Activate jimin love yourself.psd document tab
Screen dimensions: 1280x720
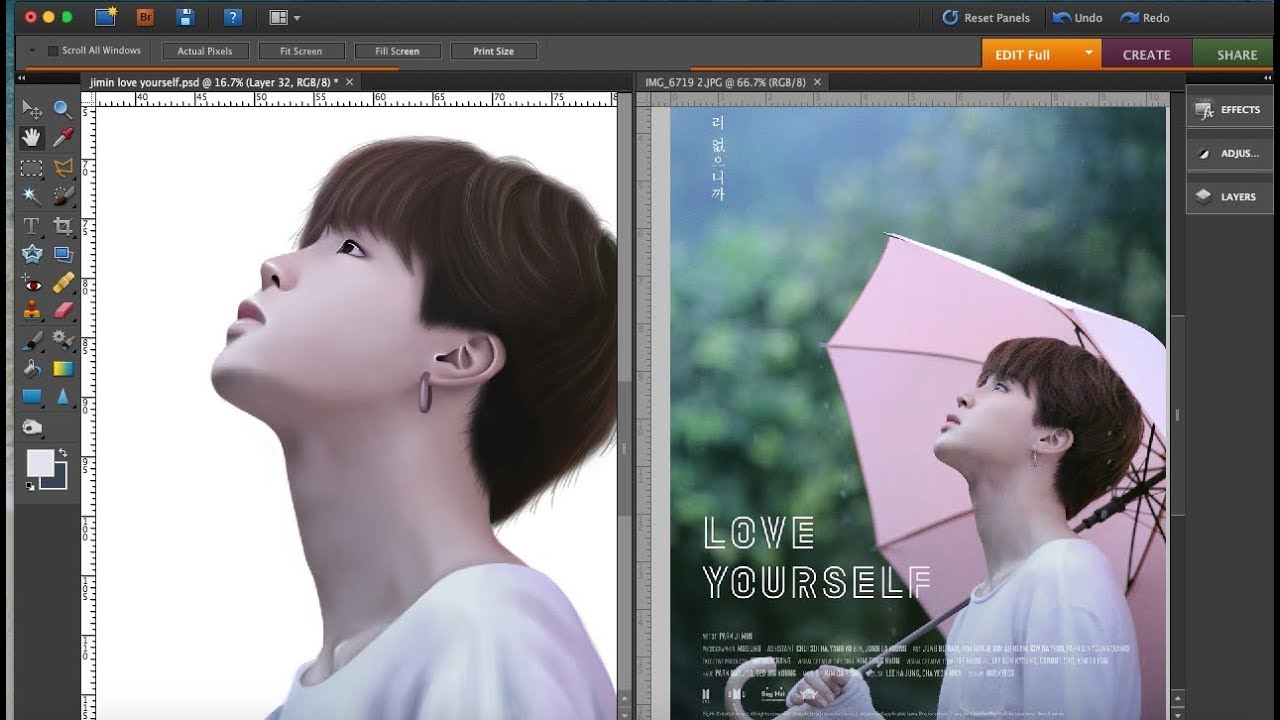click(214, 82)
